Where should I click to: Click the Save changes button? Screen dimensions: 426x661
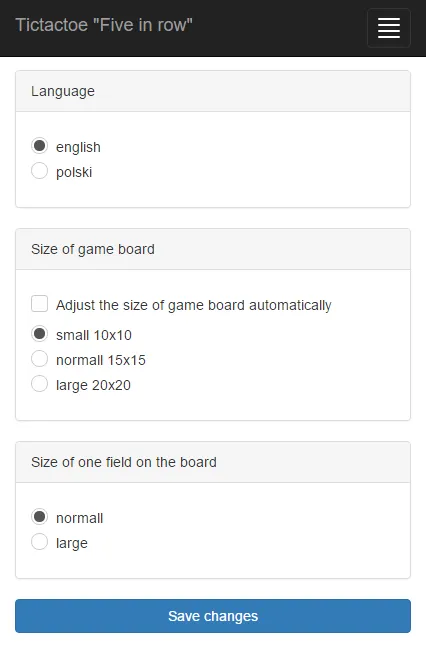213,616
